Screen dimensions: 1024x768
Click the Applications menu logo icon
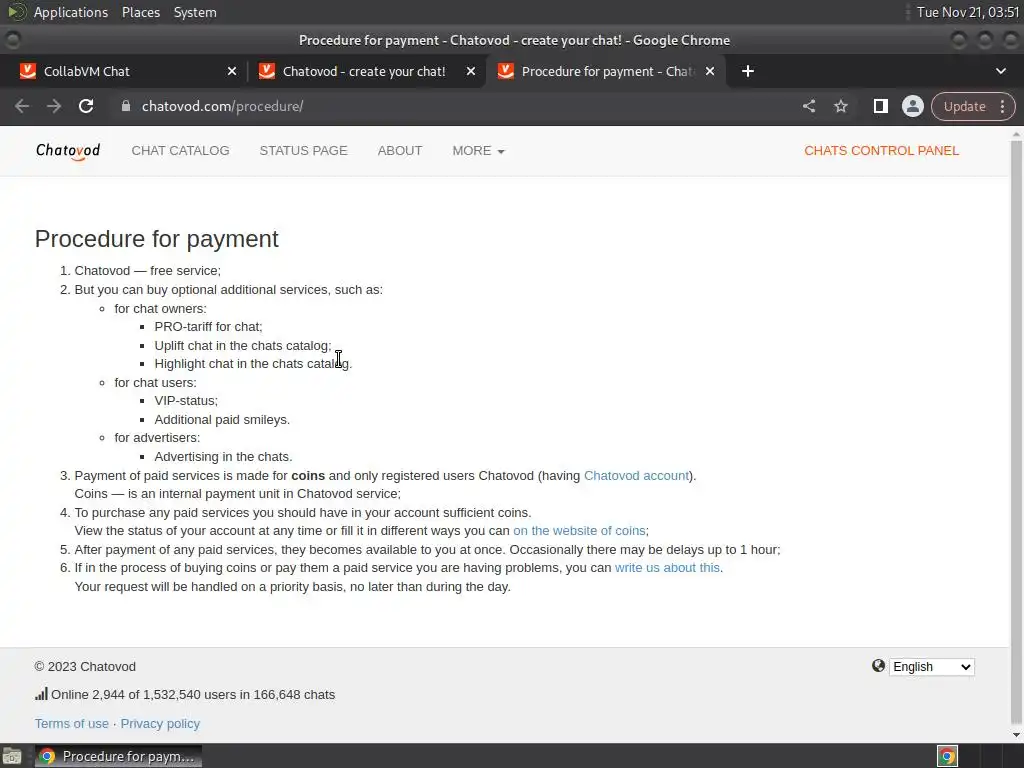[x=17, y=12]
